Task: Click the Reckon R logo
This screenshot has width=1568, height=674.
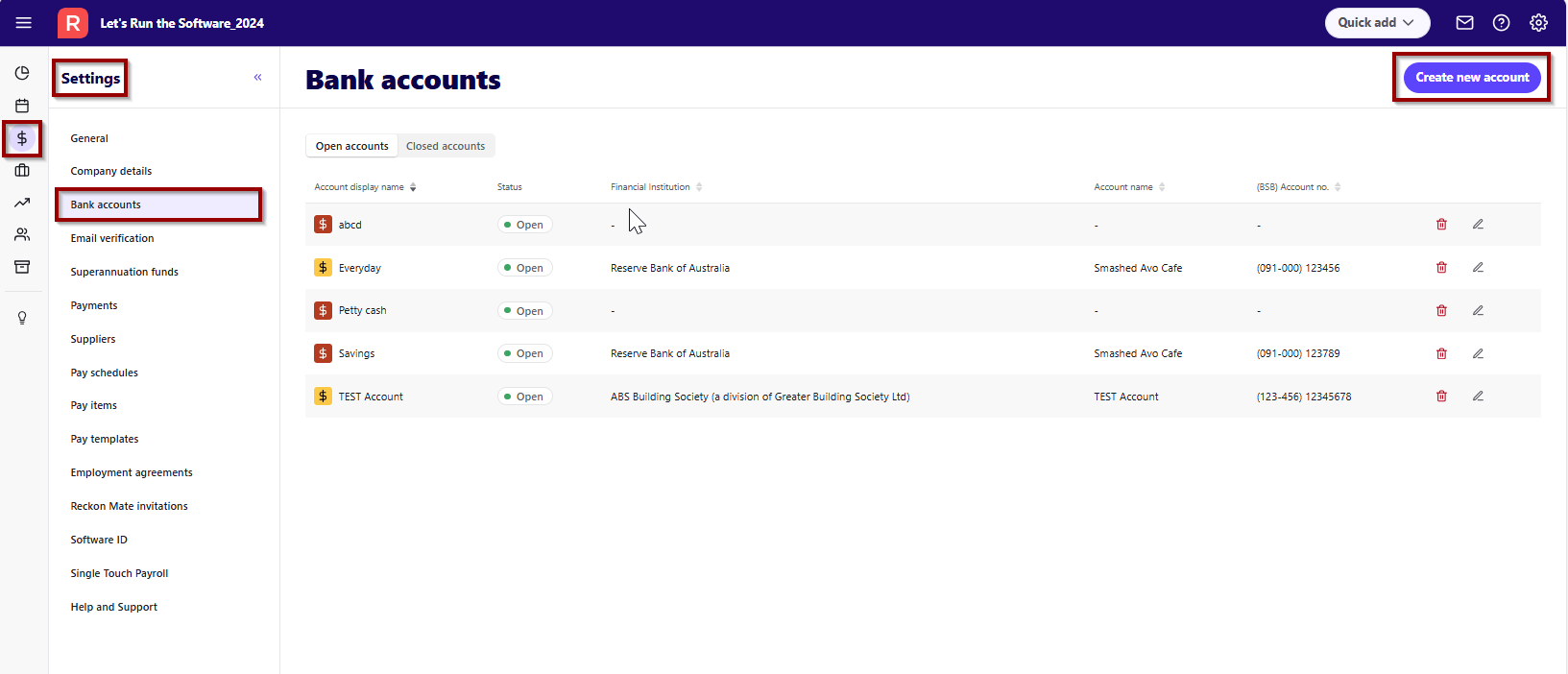Action: (73, 23)
